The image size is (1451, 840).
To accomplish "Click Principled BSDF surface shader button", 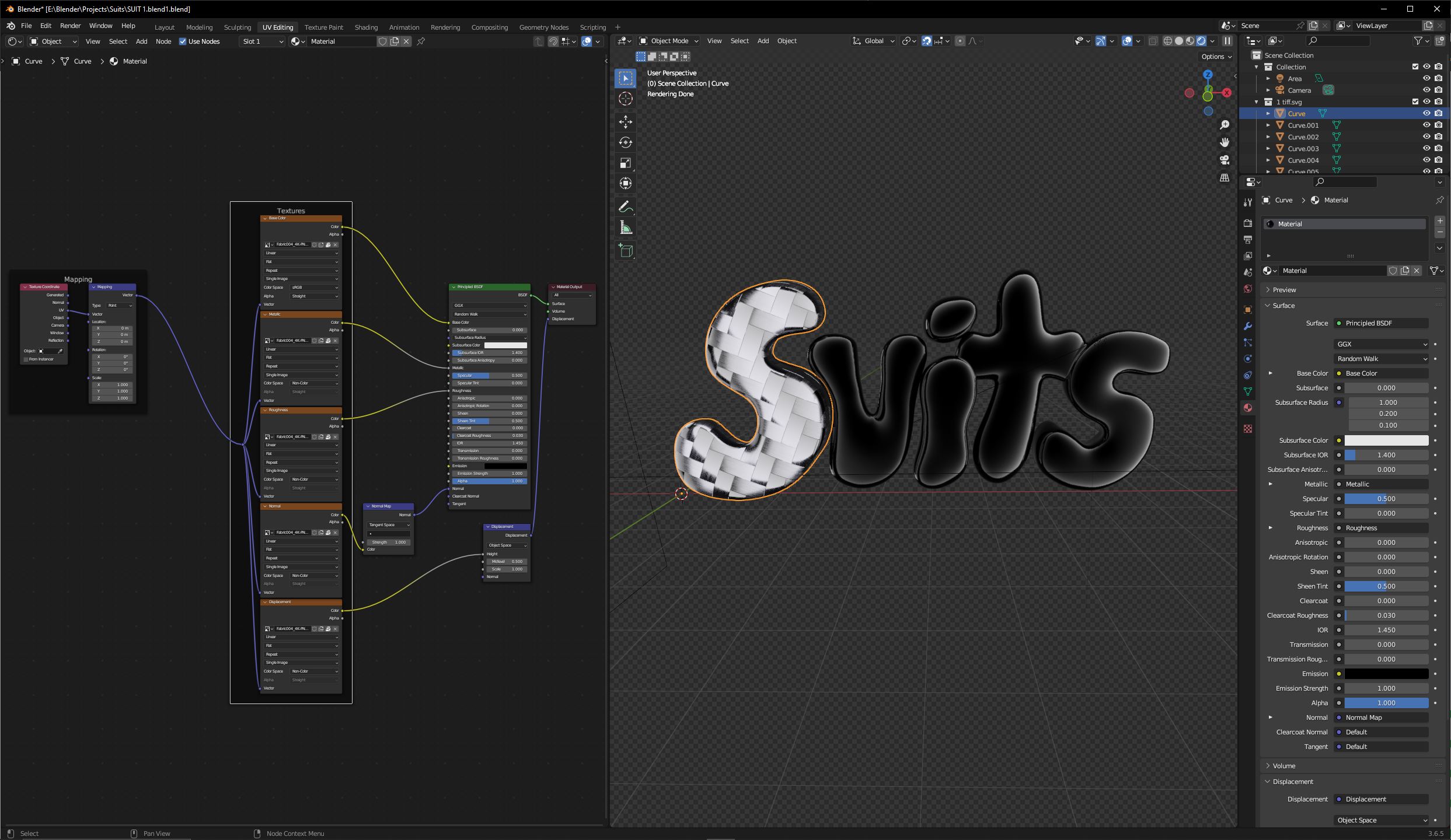I will pyautogui.click(x=1382, y=323).
